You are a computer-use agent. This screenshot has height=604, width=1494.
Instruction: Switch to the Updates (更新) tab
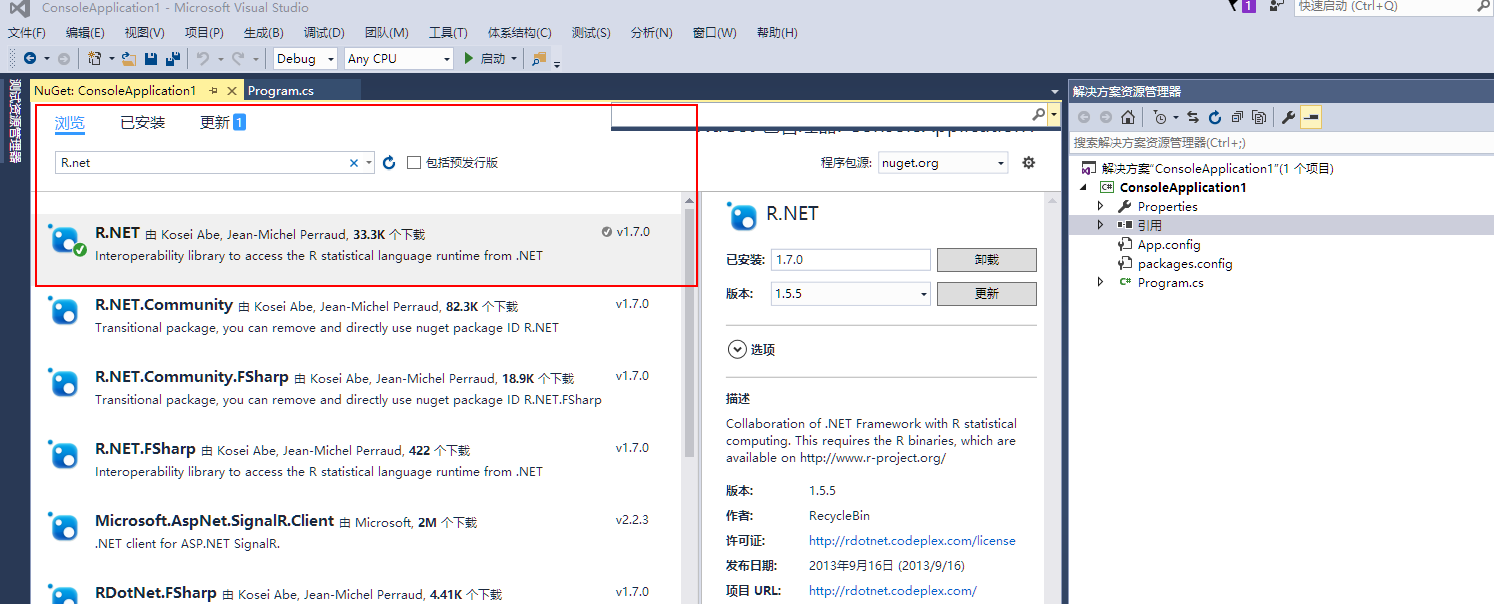coord(223,123)
